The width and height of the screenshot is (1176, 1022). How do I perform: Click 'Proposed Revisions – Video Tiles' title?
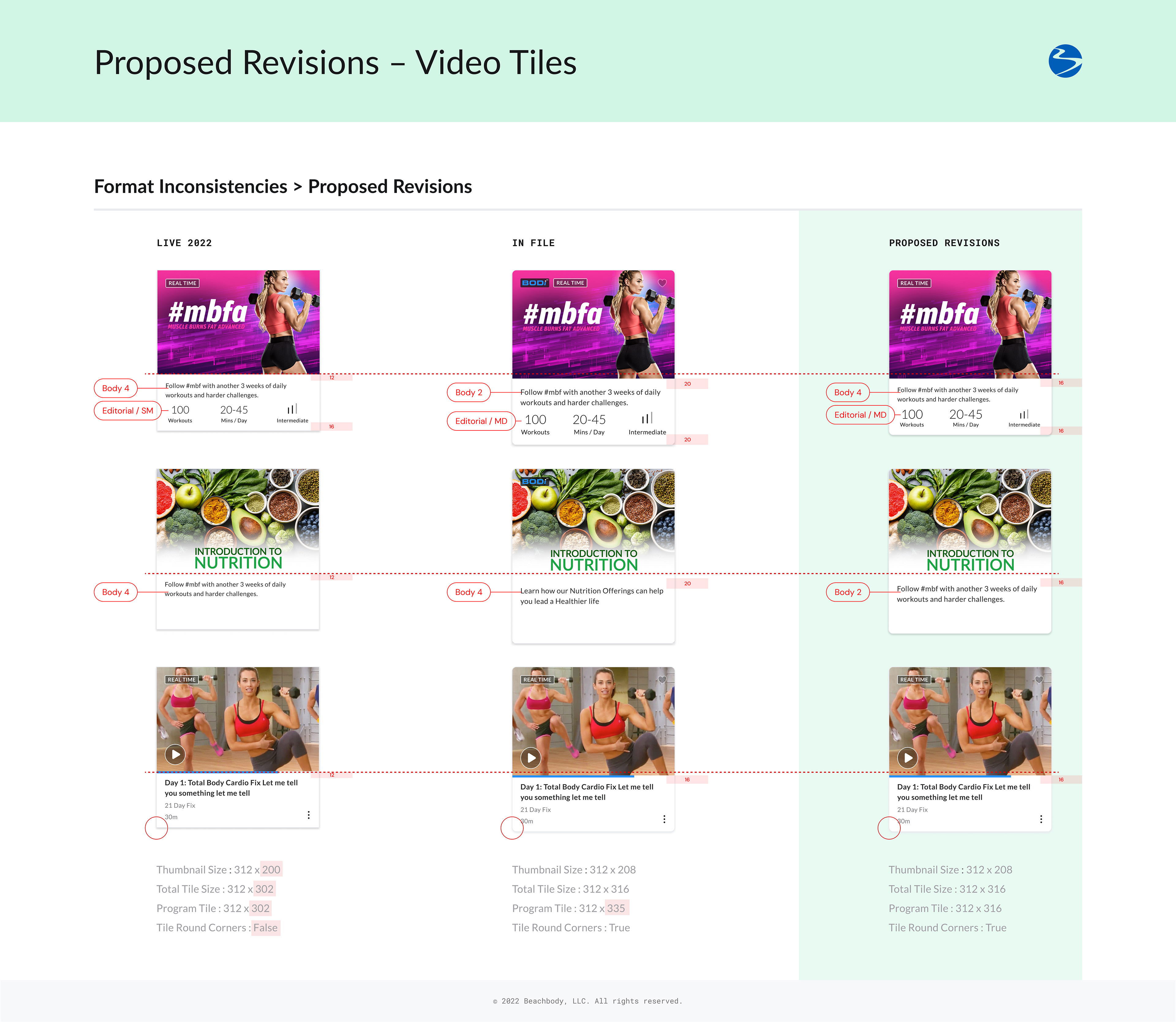(x=335, y=62)
